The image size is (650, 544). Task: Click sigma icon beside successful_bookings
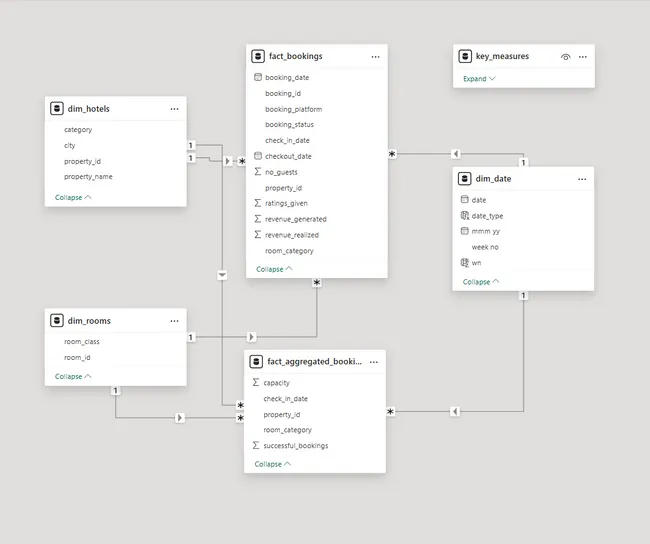click(256, 445)
